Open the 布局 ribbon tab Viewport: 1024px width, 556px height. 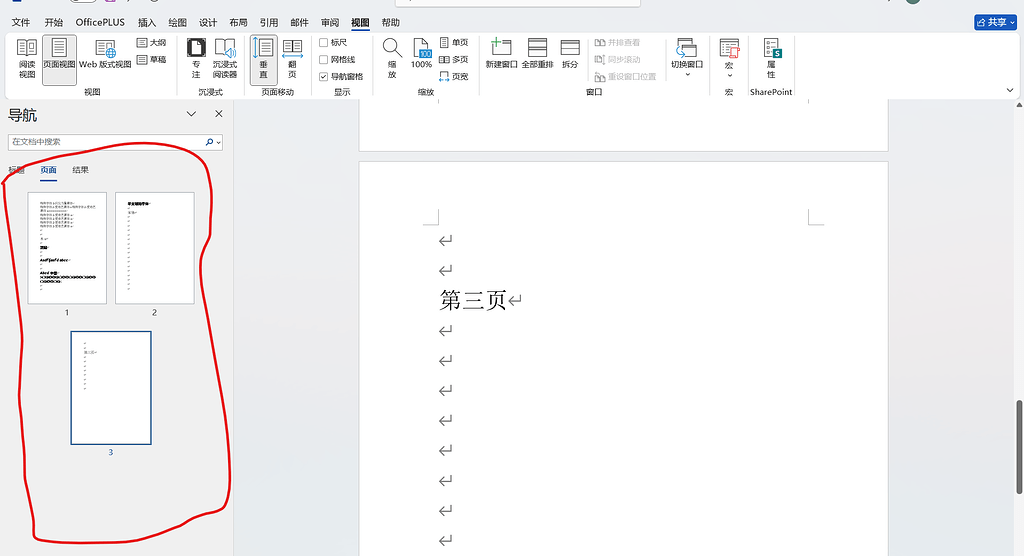238,22
